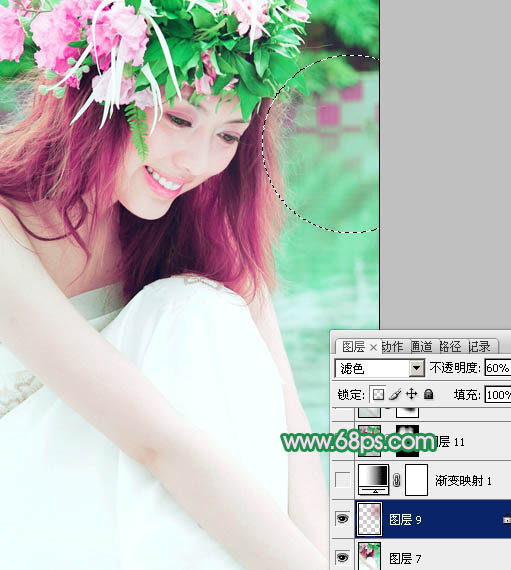Close the 图层 tab with its X
This screenshot has width=511, height=570.
[x=373, y=348]
